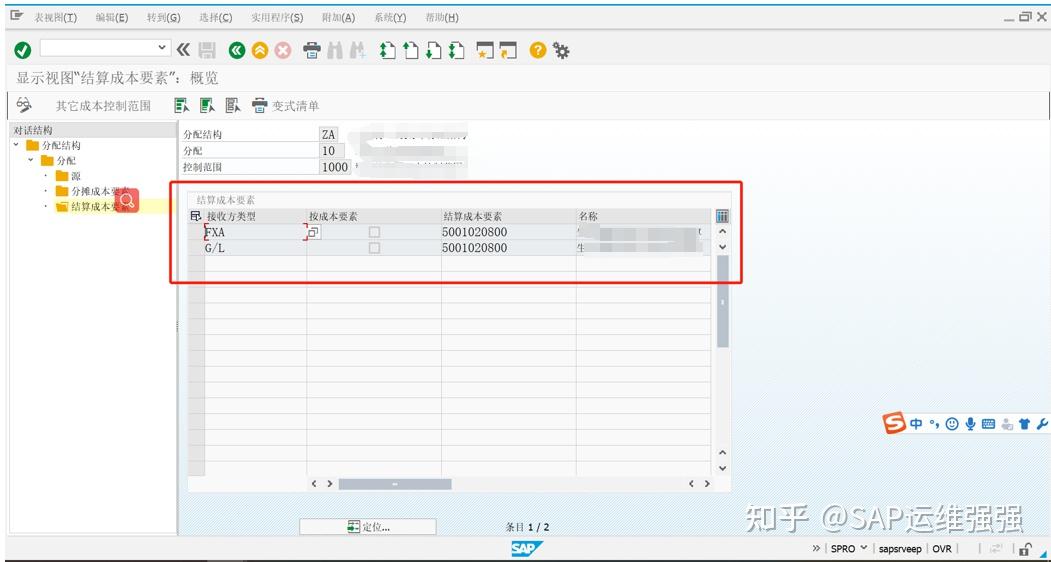Open value help beside FXA cell

[x=314, y=232]
